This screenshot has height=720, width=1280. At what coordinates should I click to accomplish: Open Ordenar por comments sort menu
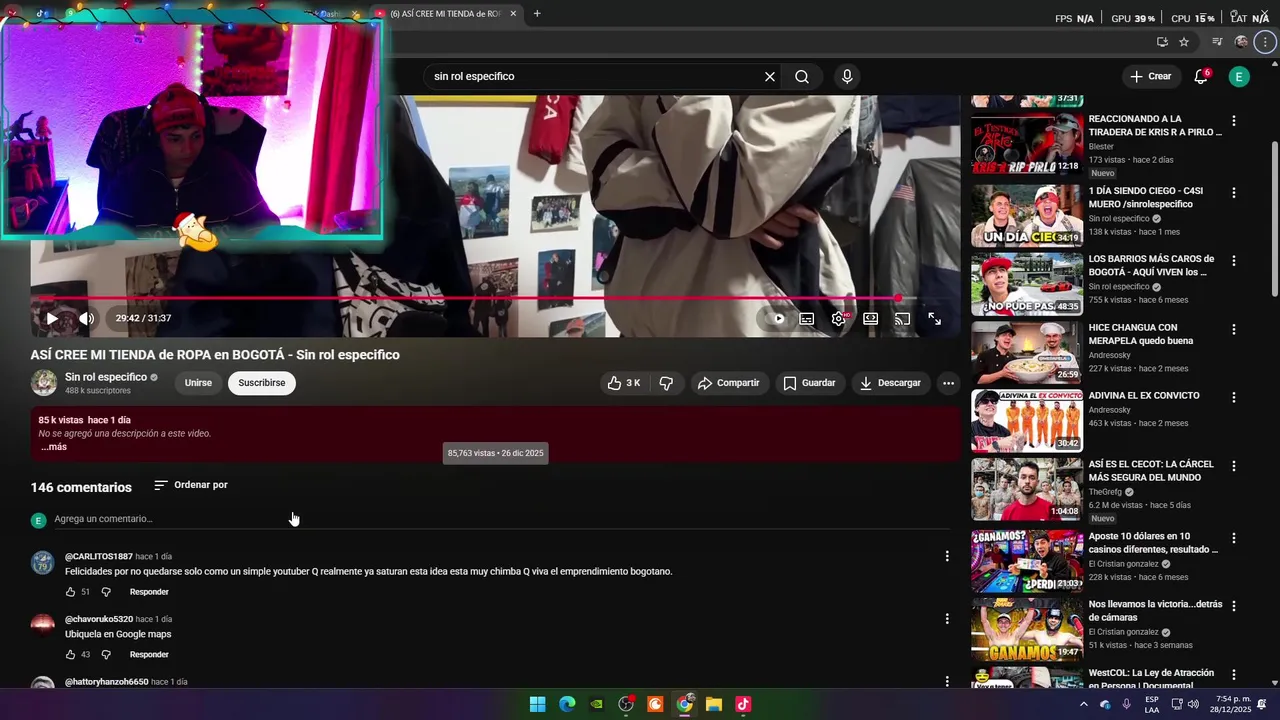[x=191, y=485]
